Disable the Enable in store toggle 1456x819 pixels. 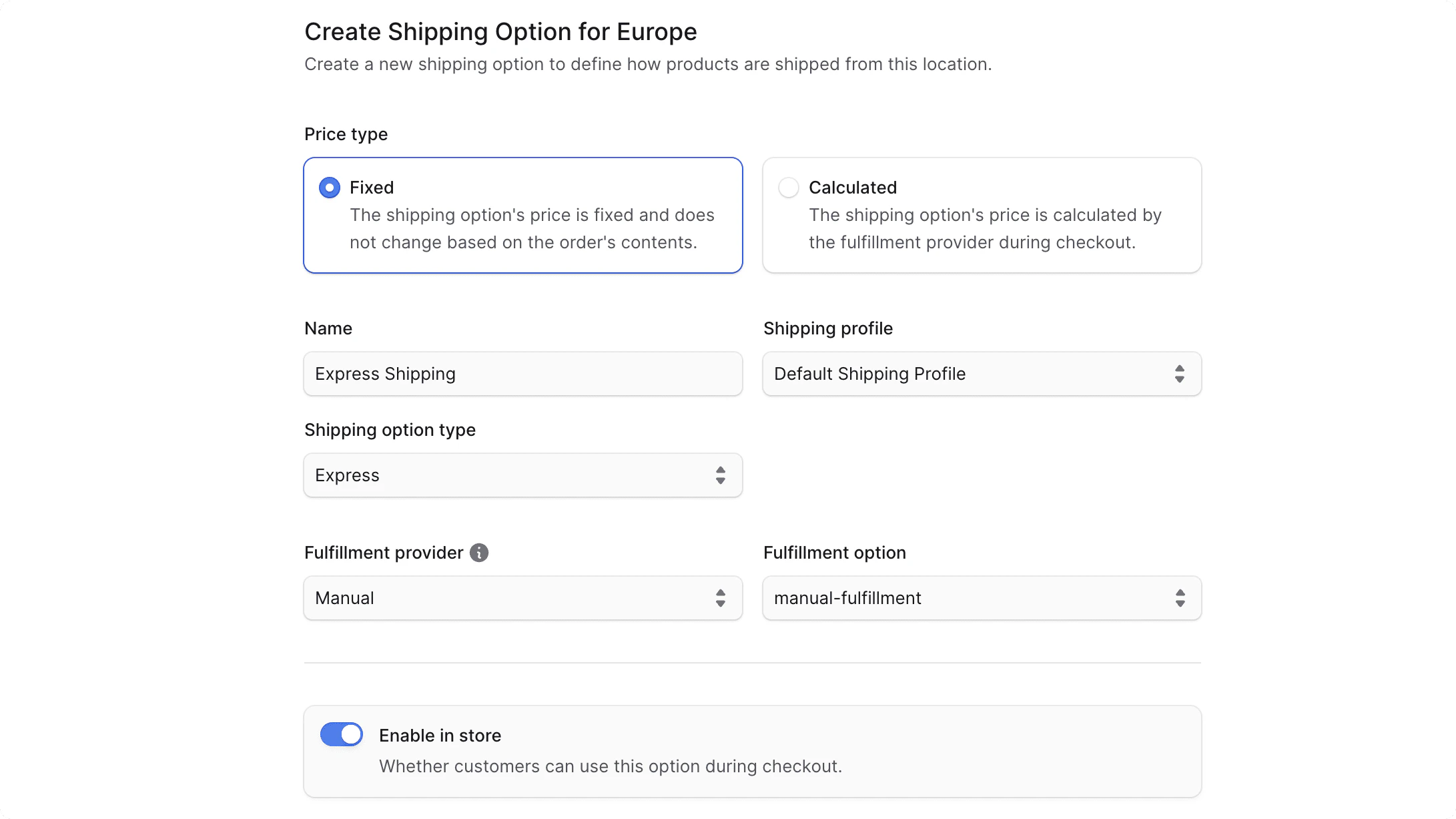(x=341, y=734)
